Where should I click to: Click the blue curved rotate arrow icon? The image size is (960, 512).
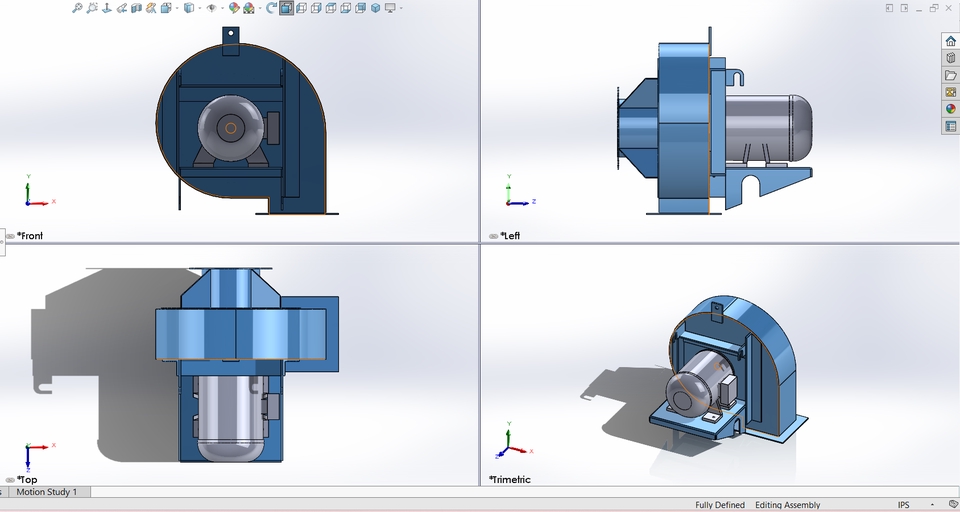(x=271, y=8)
